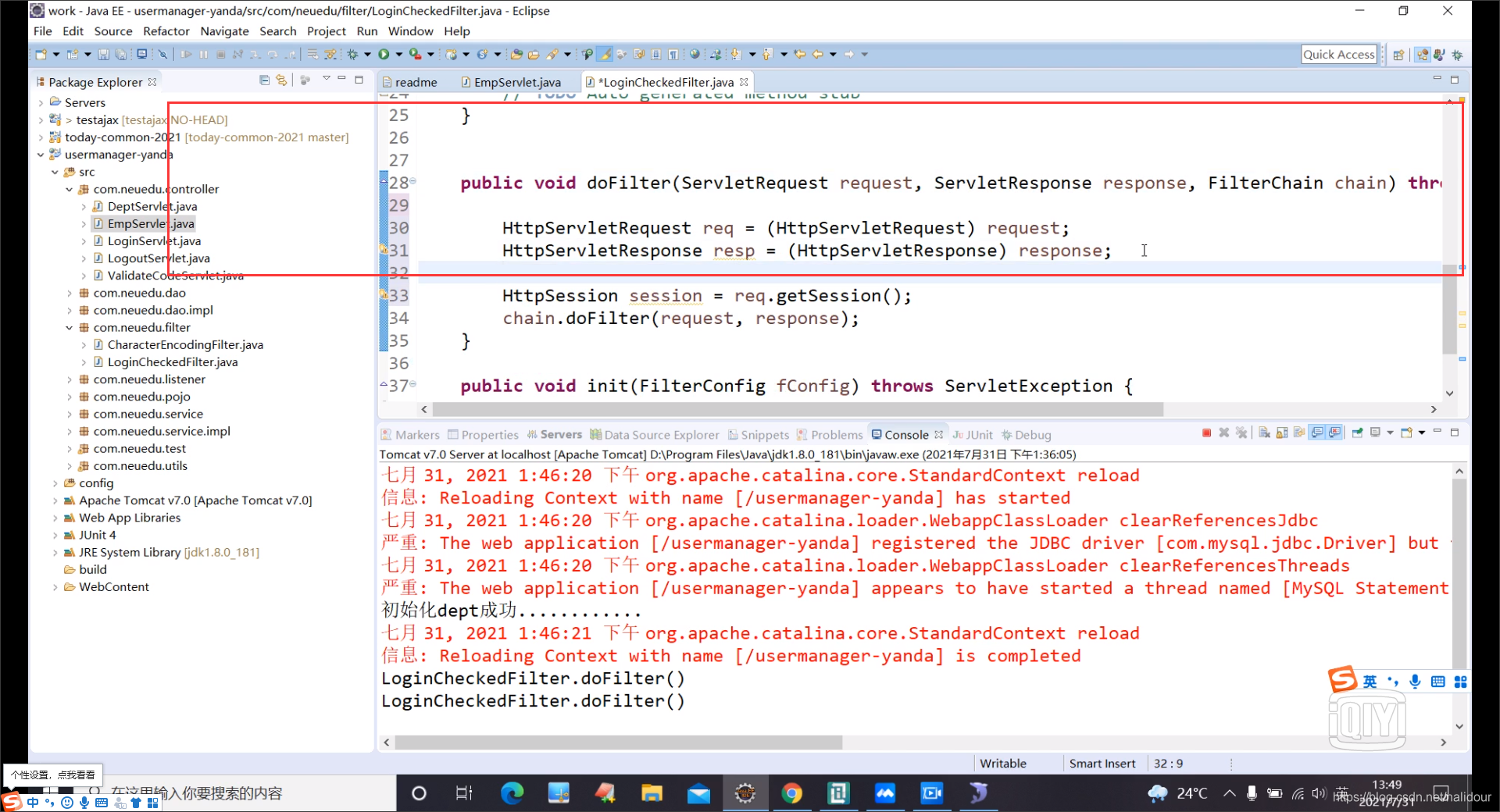Collapse All in Package Explorer

click(x=264, y=80)
